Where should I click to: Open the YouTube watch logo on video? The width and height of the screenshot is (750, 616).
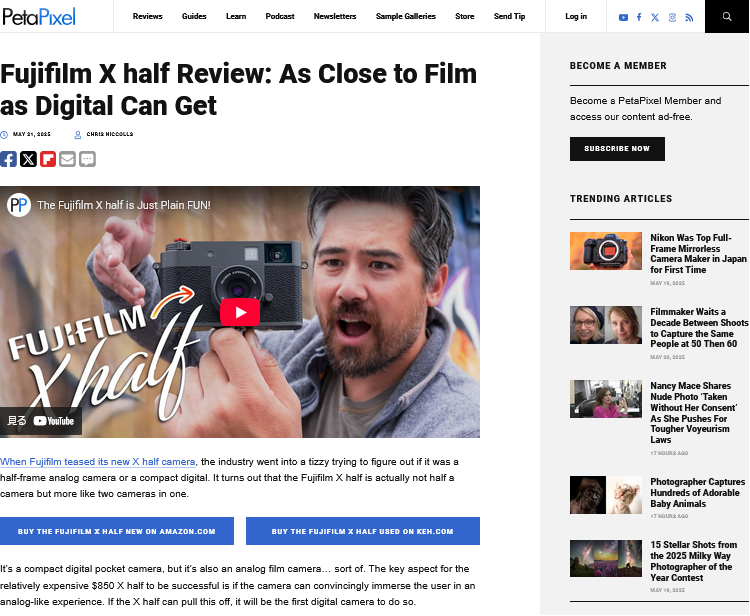coord(54,421)
